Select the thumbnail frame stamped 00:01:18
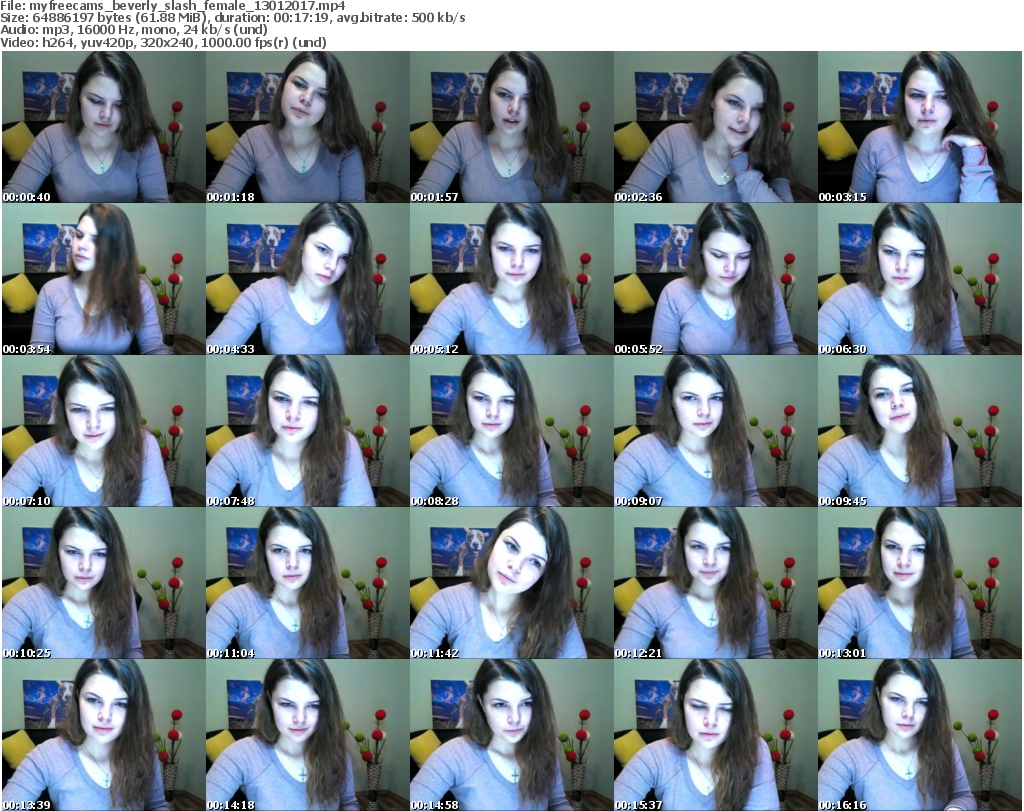This screenshot has width=1024, height=811. point(308,127)
